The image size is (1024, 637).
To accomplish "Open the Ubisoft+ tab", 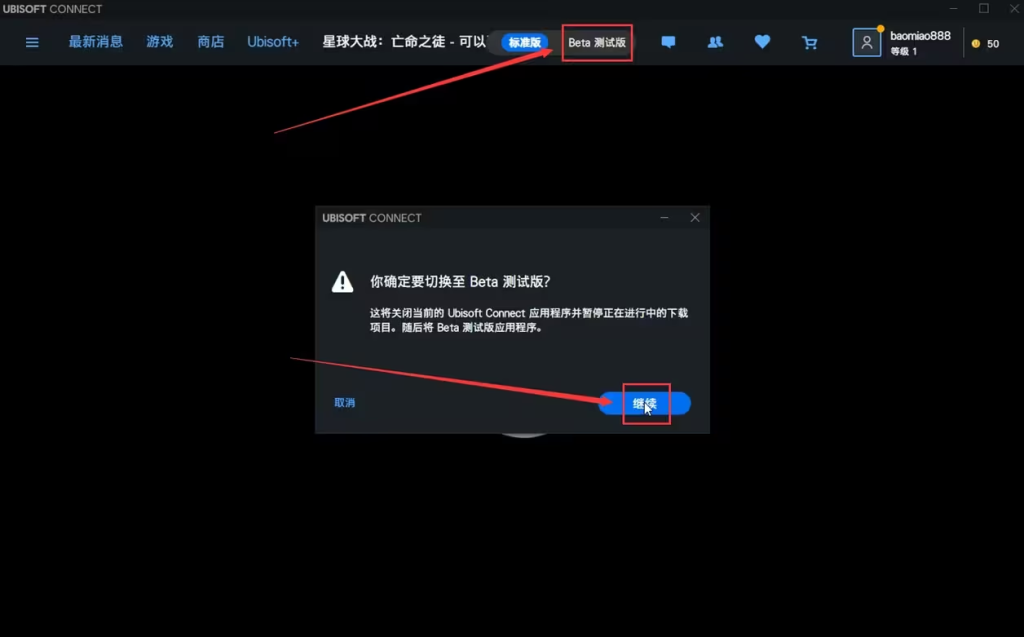I will pyautogui.click(x=272, y=42).
